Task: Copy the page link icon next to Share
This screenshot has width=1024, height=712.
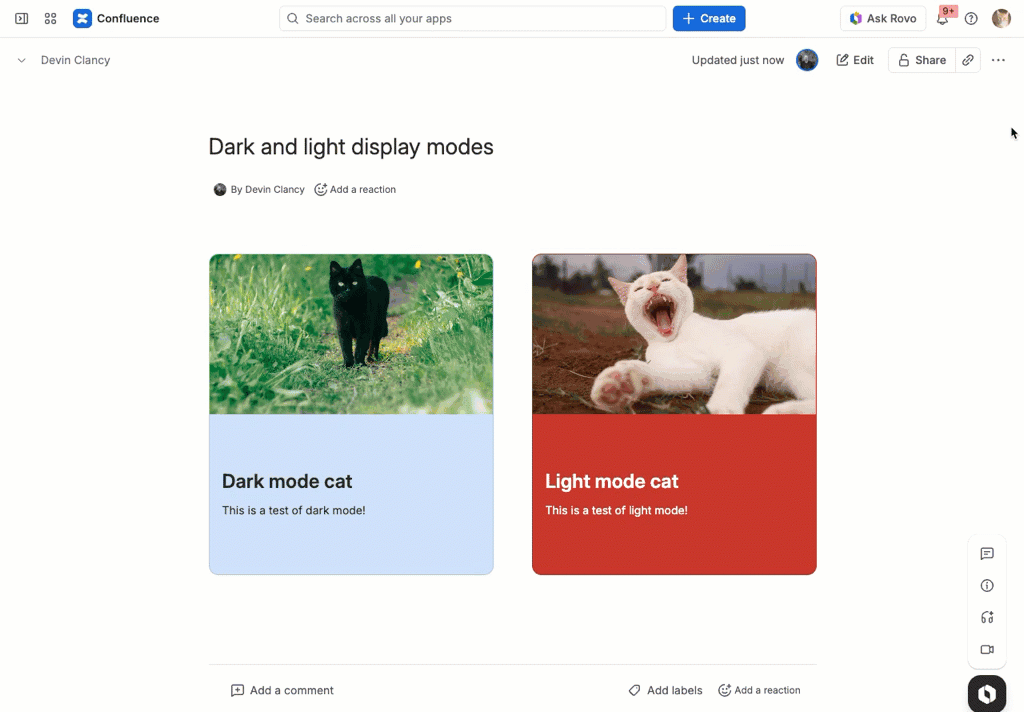Action: [x=967, y=60]
